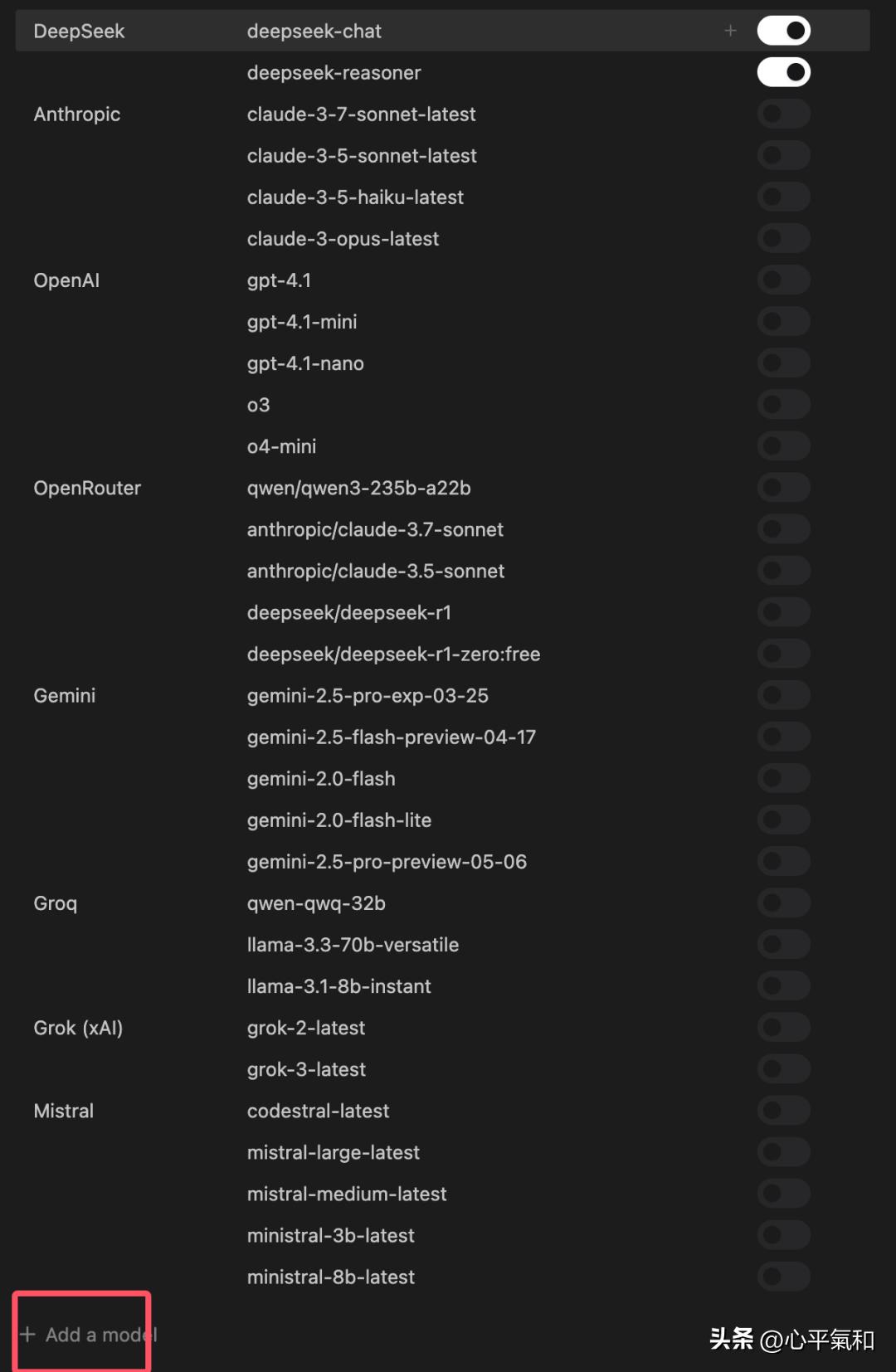Enable gemini-2.5-pro-preview-05-06
The height and width of the screenshot is (1372, 896).
[x=783, y=861]
